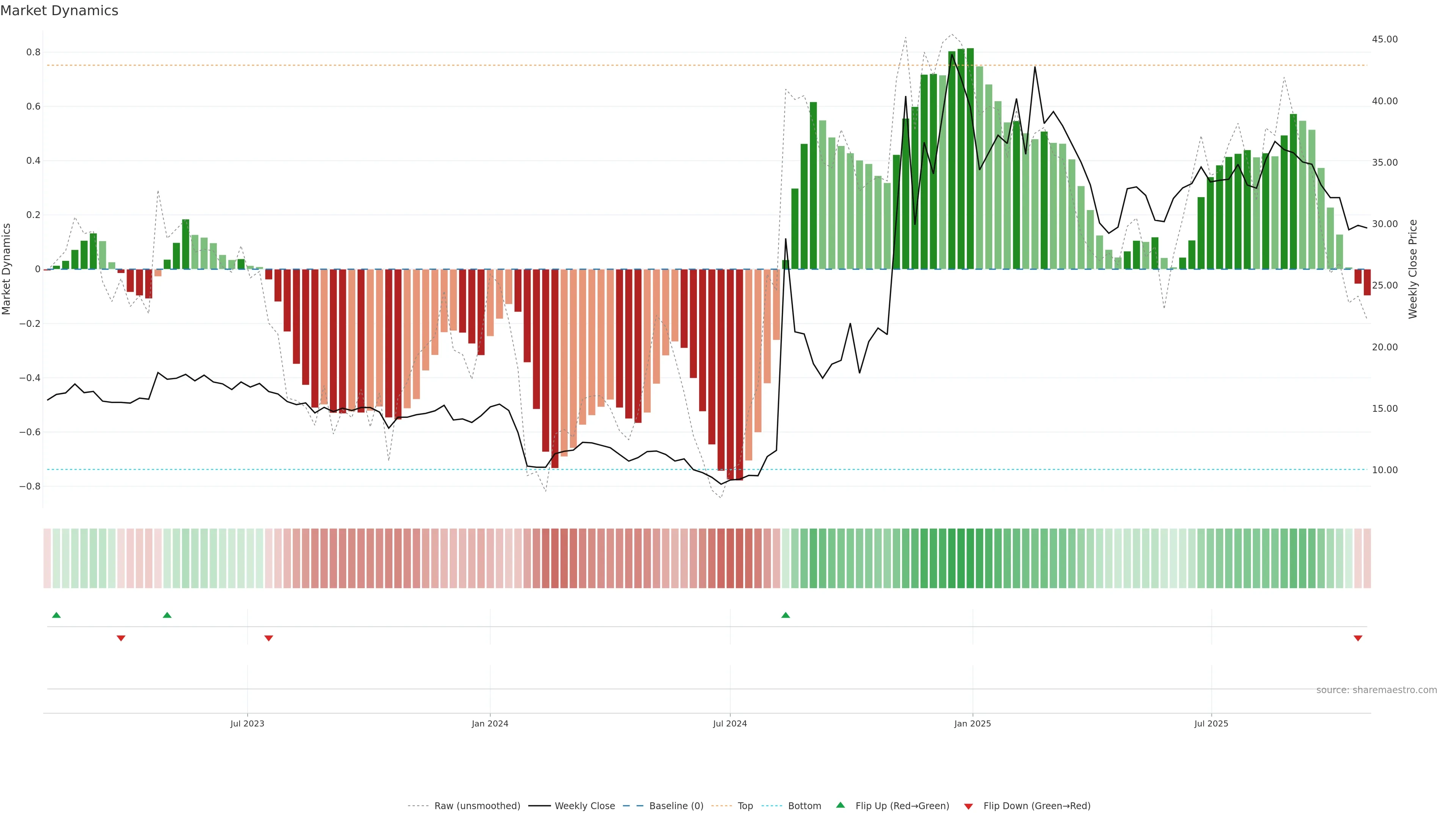
Task: Click the Flip Down red triangle legend icon
Action: tap(968, 806)
